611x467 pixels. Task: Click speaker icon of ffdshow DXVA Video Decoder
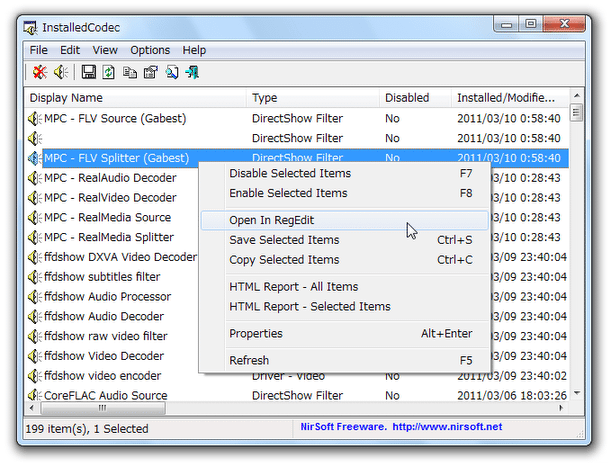click(x=35, y=257)
